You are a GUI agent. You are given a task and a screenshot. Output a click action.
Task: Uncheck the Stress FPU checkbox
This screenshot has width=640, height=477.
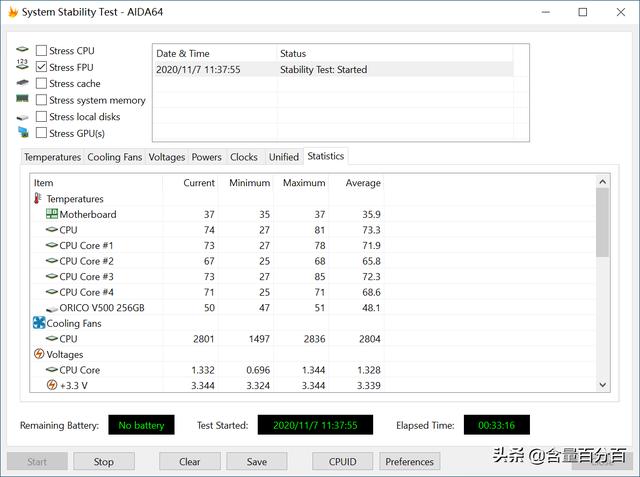click(x=41, y=67)
